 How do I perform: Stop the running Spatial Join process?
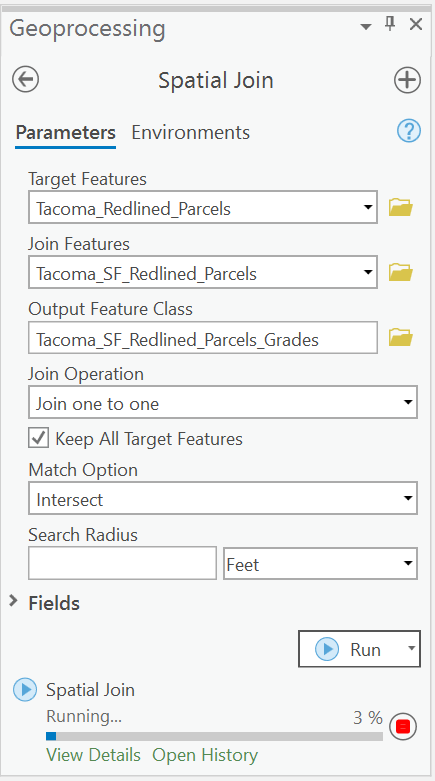[403, 727]
